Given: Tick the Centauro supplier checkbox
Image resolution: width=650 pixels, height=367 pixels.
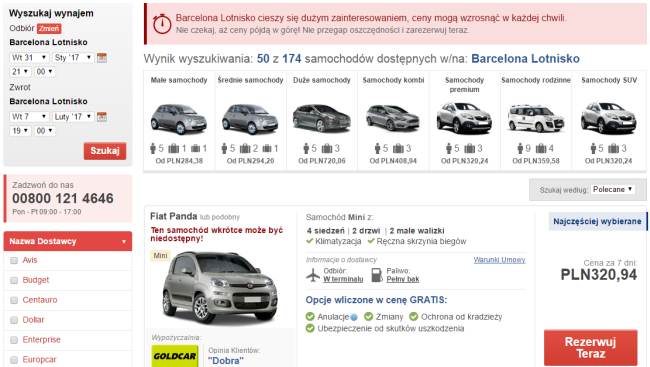Looking at the screenshot, I should pyautogui.click(x=14, y=300).
